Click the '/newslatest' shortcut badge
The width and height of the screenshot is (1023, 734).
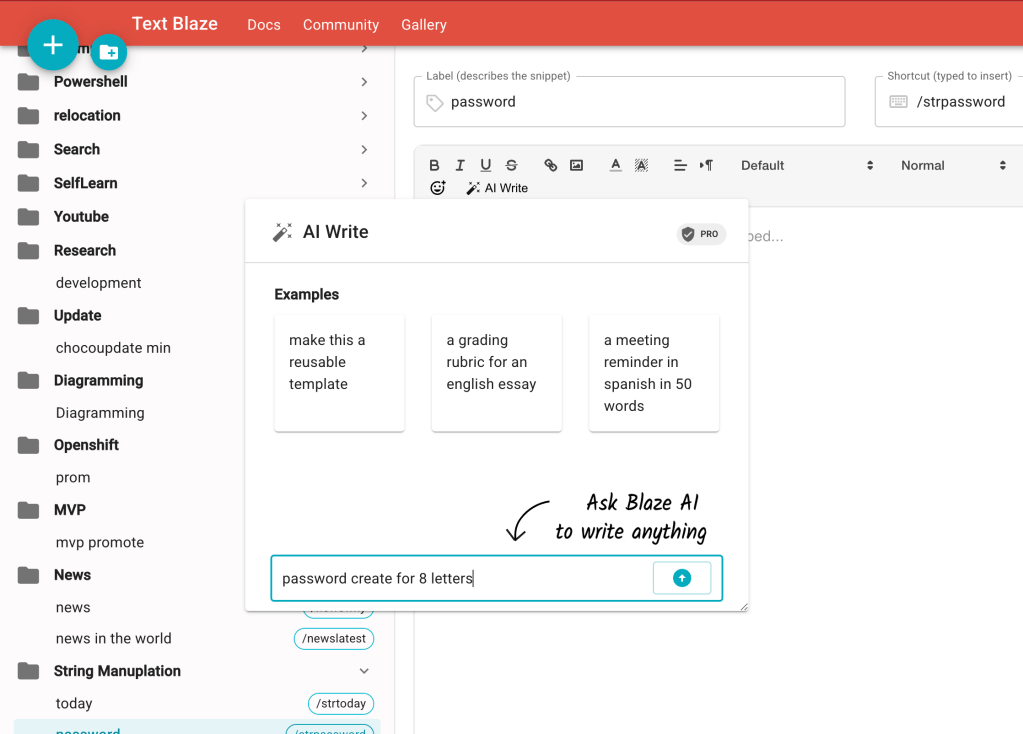[334, 639]
